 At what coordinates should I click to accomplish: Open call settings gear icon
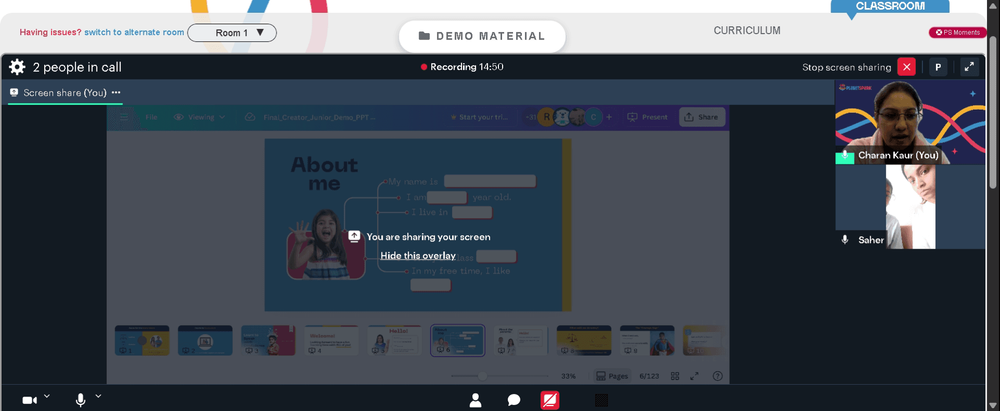[x=17, y=67]
